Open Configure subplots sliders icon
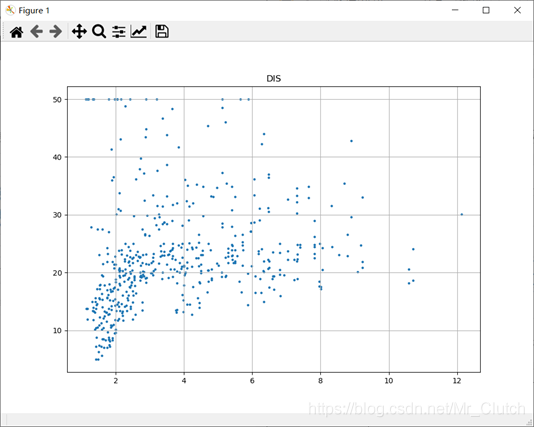The image size is (534, 427). point(119,32)
